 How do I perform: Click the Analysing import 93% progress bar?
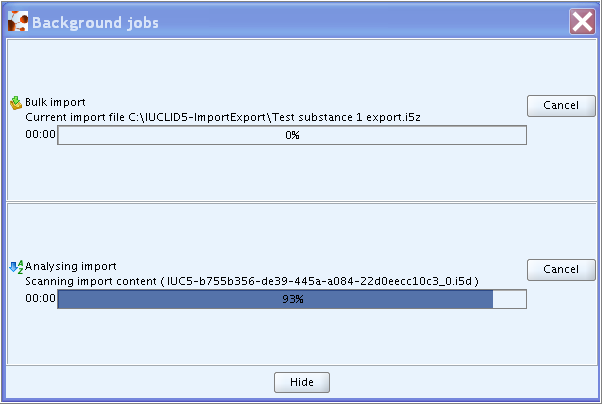point(292,299)
